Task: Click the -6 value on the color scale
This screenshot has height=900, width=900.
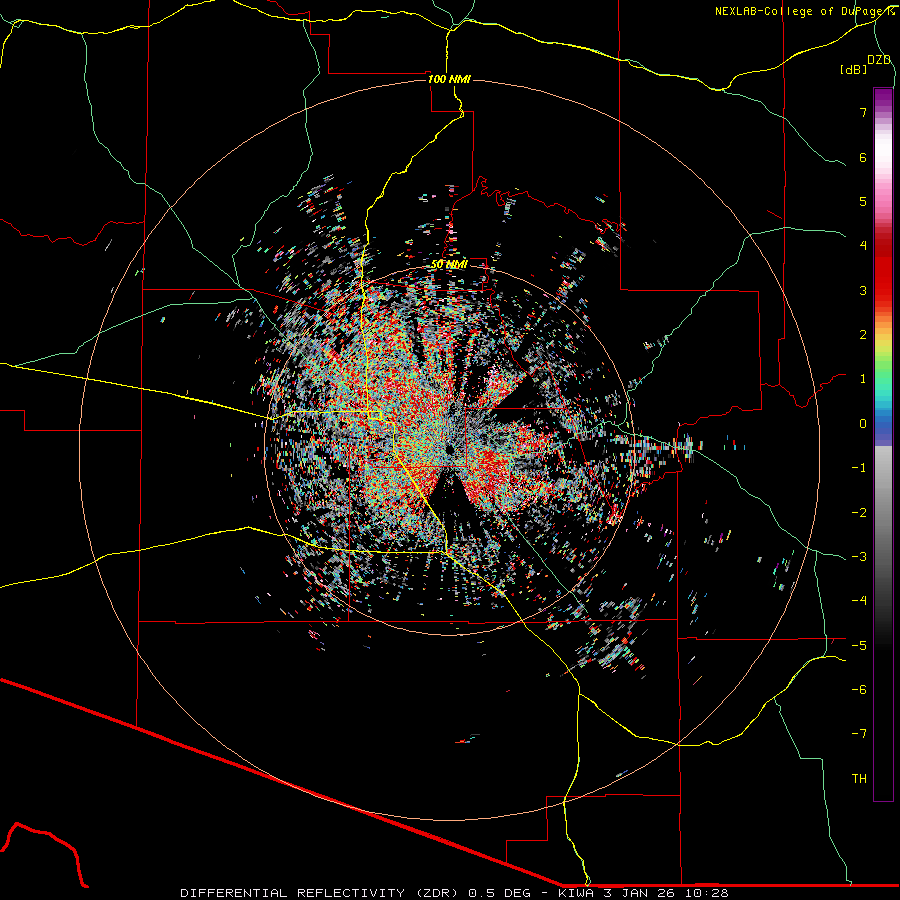Action: pyautogui.click(x=859, y=690)
